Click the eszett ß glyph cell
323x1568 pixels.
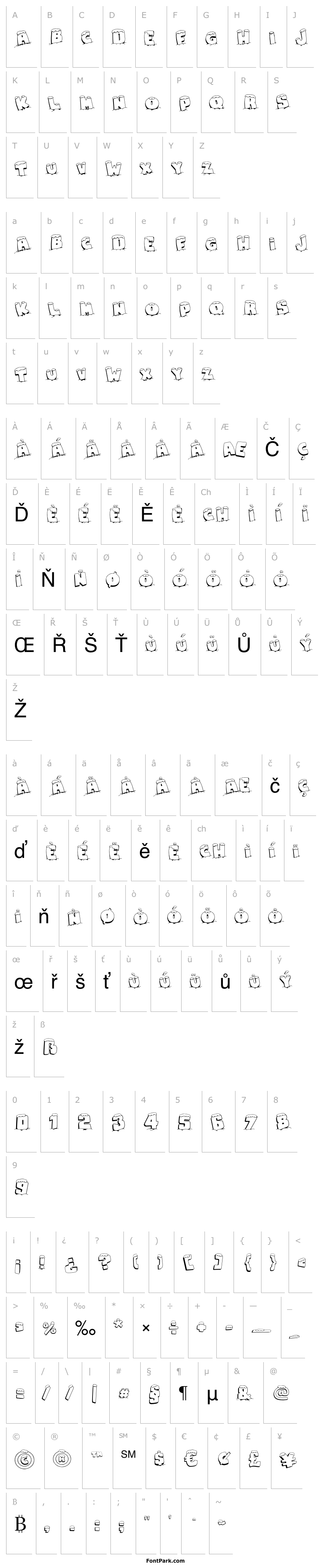point(49,1047)
